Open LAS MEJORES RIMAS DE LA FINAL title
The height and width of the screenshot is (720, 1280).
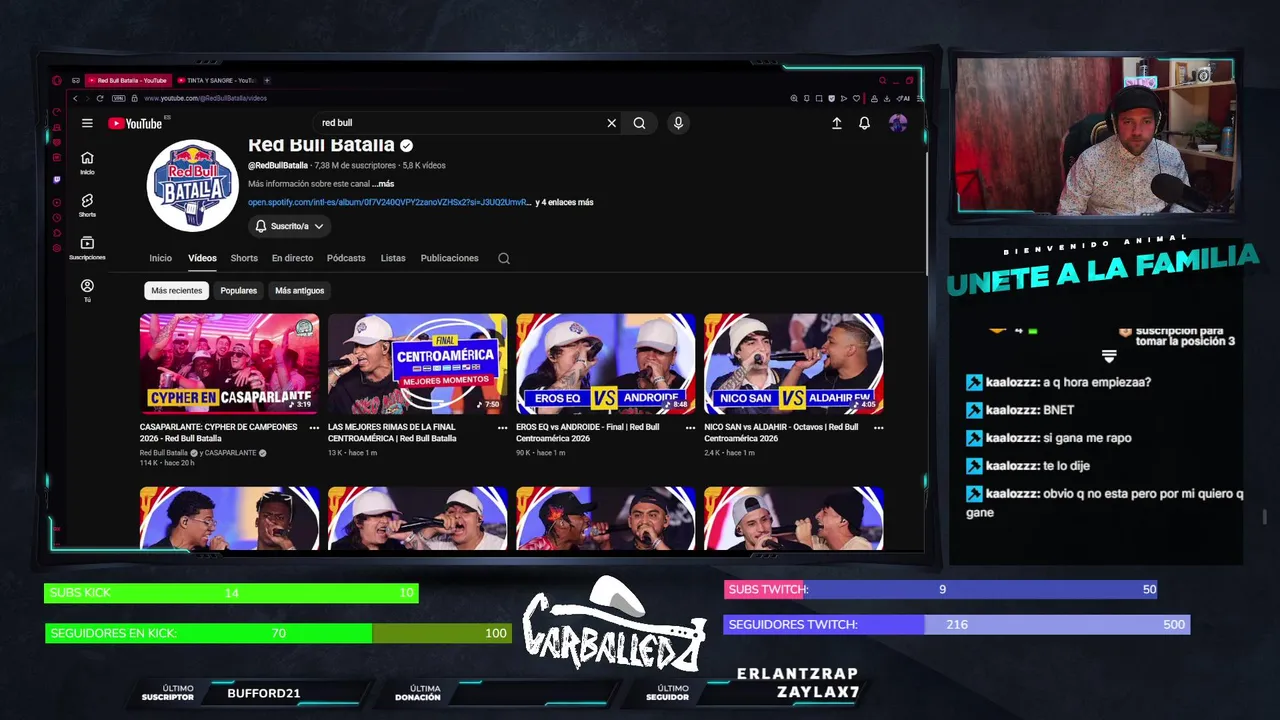click(392, 432)
